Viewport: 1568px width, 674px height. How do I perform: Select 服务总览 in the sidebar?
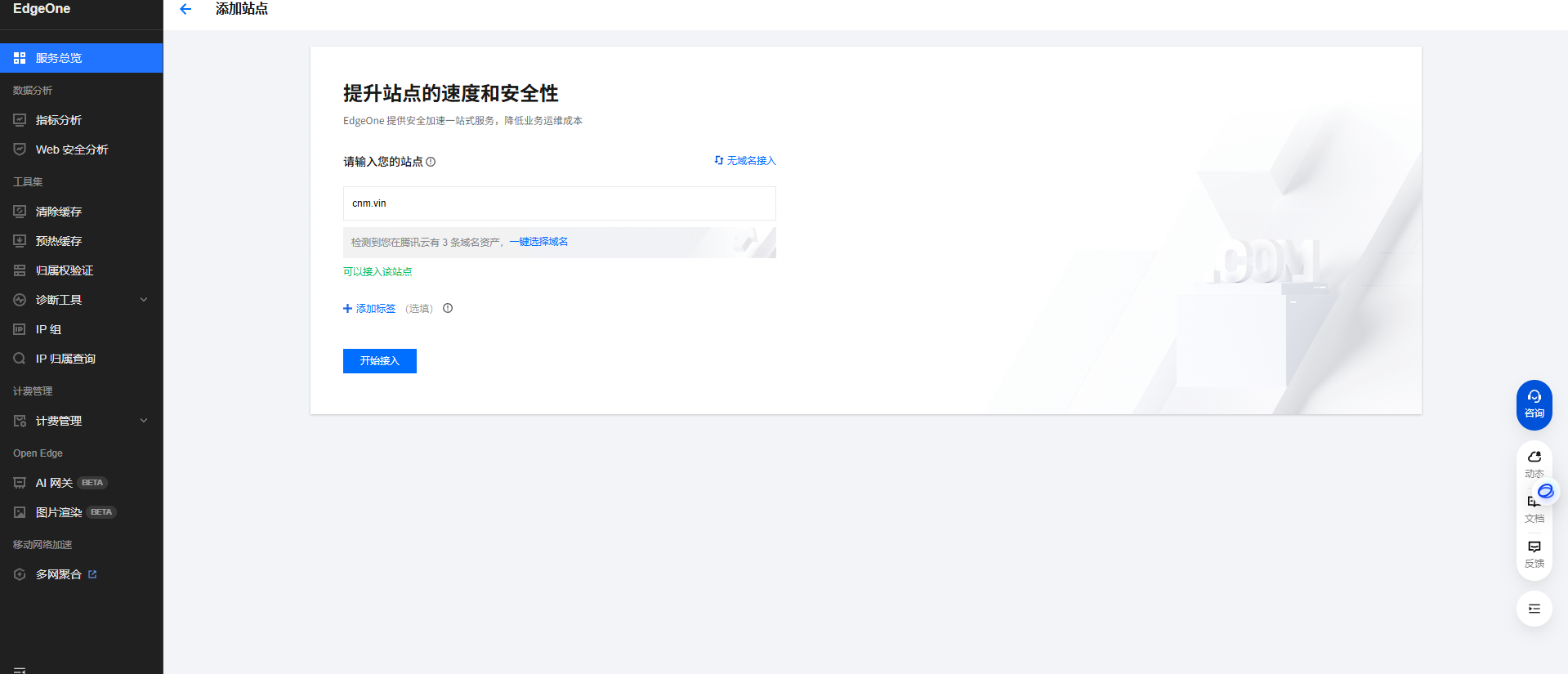[59, 58]
